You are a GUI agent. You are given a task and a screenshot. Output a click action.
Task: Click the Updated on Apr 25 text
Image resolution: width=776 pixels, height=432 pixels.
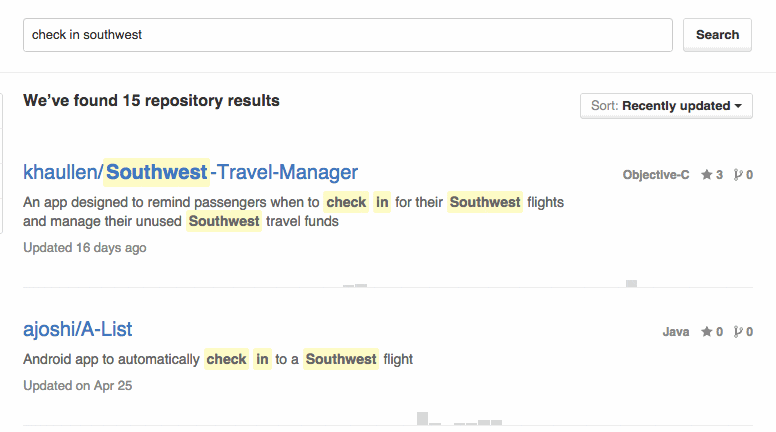[x=78, y=385]
